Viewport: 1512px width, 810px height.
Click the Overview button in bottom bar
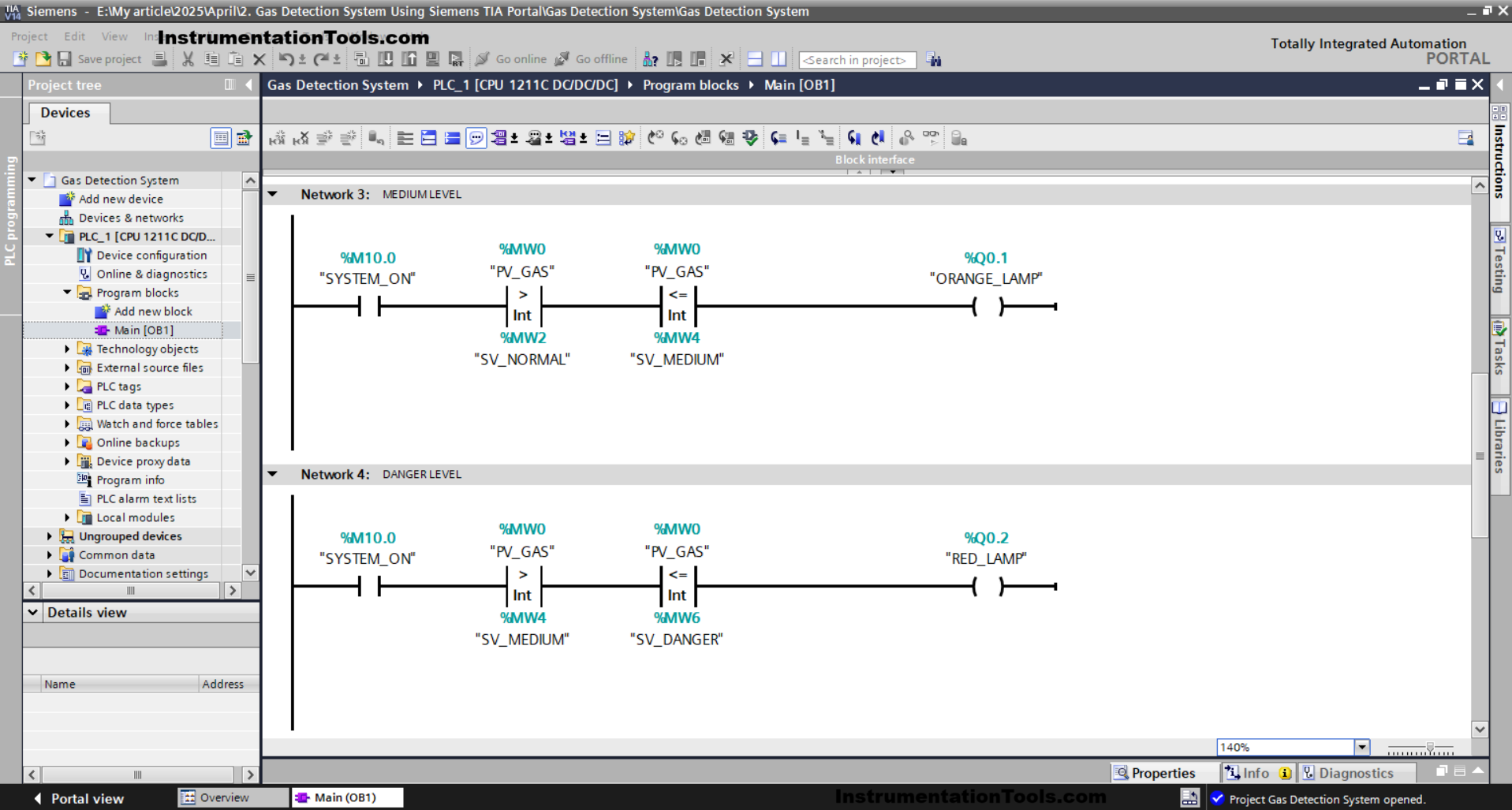(x=223, y=797)
